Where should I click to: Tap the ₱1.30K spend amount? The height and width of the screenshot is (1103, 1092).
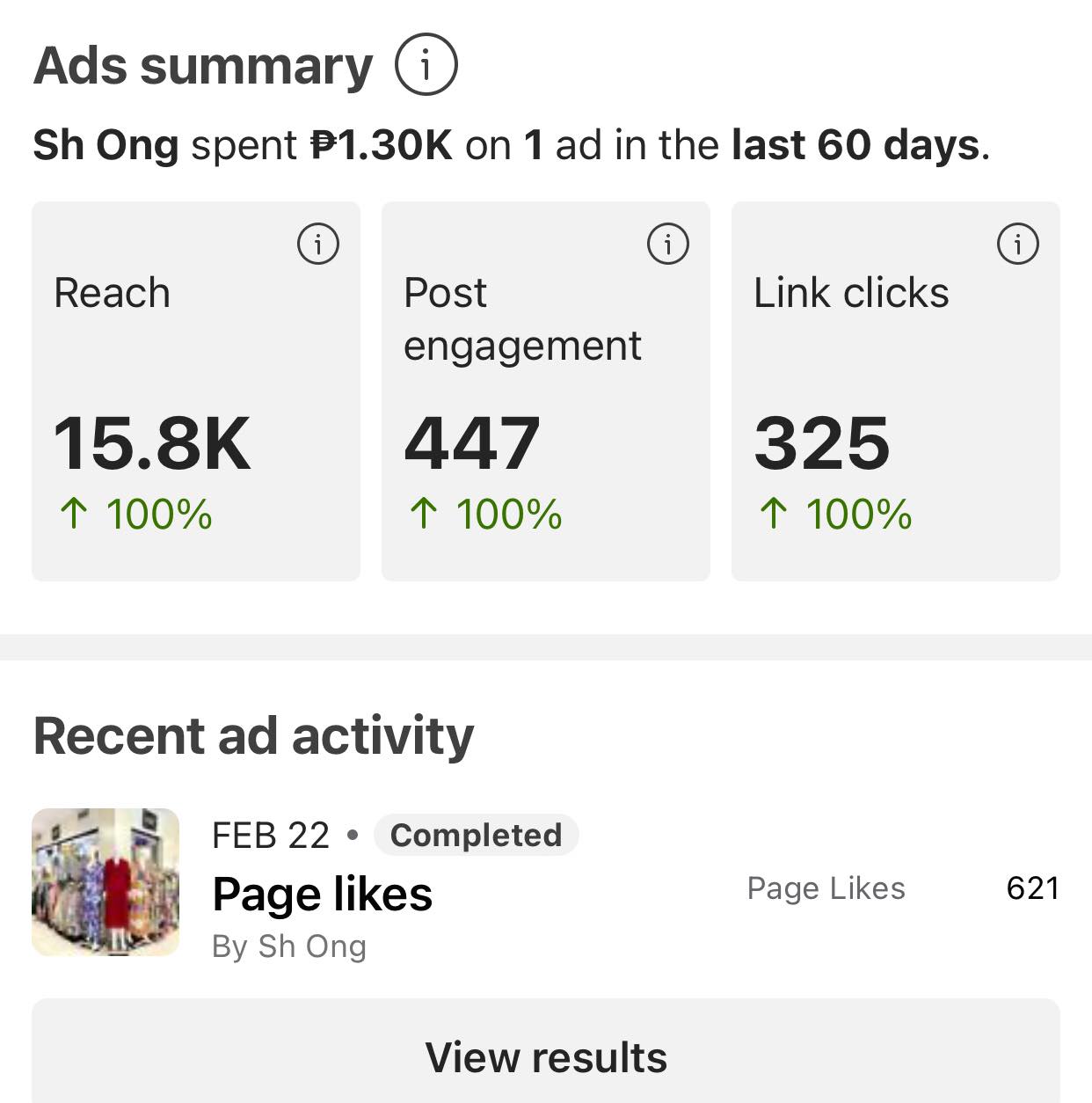pos(382,145)
